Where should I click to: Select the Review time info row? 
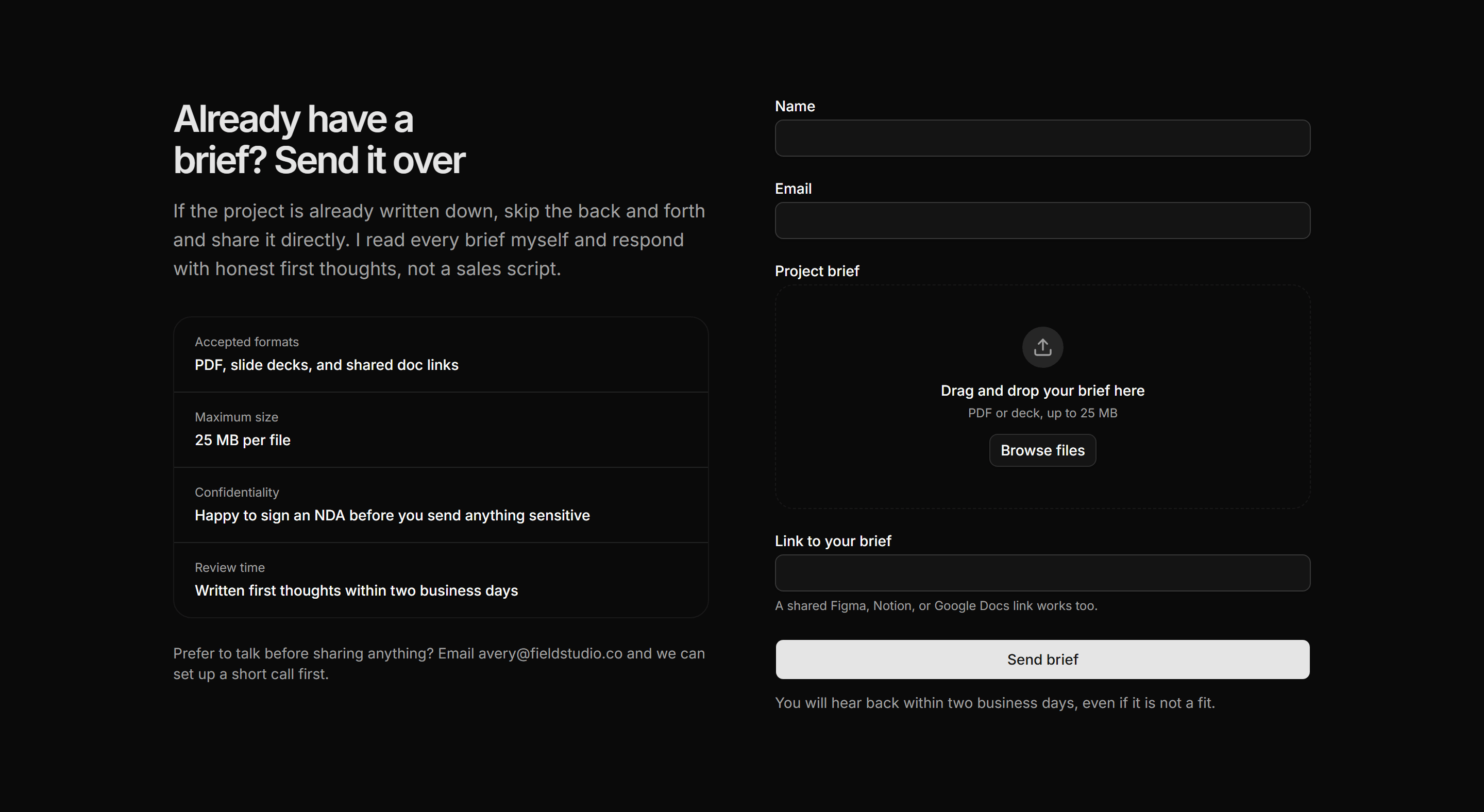441,580
